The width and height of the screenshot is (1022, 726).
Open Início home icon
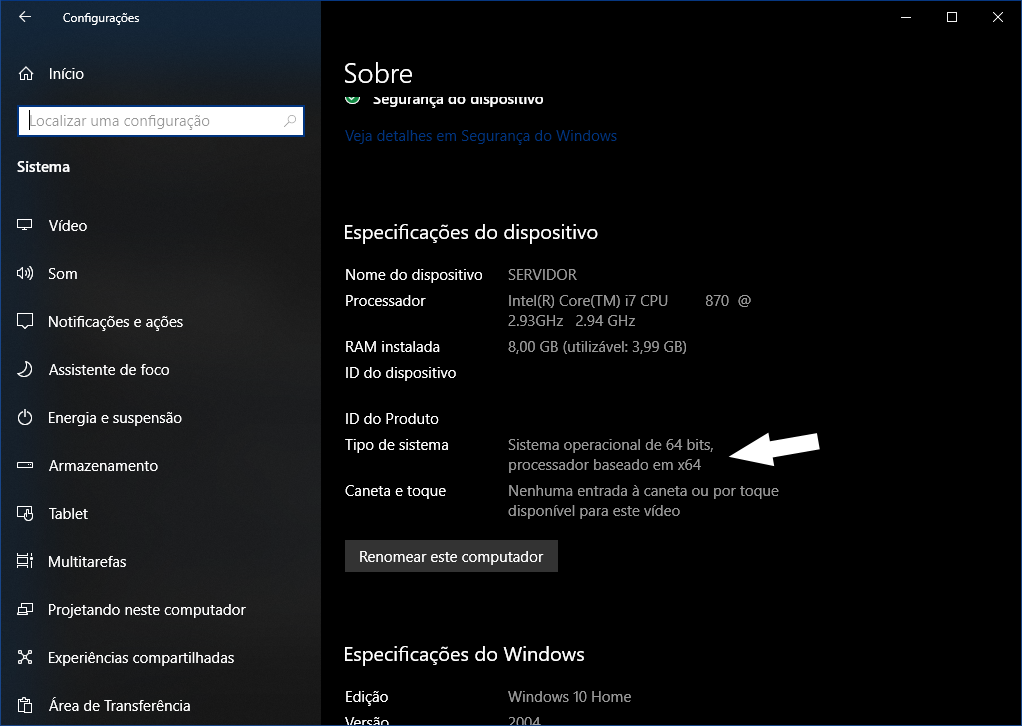pyautogui.click(x=25, y=74)
